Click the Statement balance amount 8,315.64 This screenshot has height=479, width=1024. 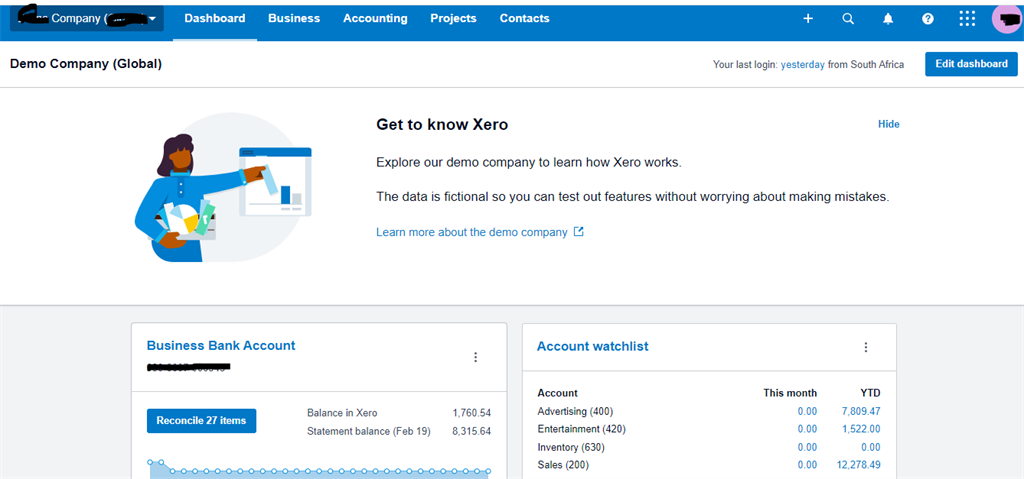click(x=472, y=431)
